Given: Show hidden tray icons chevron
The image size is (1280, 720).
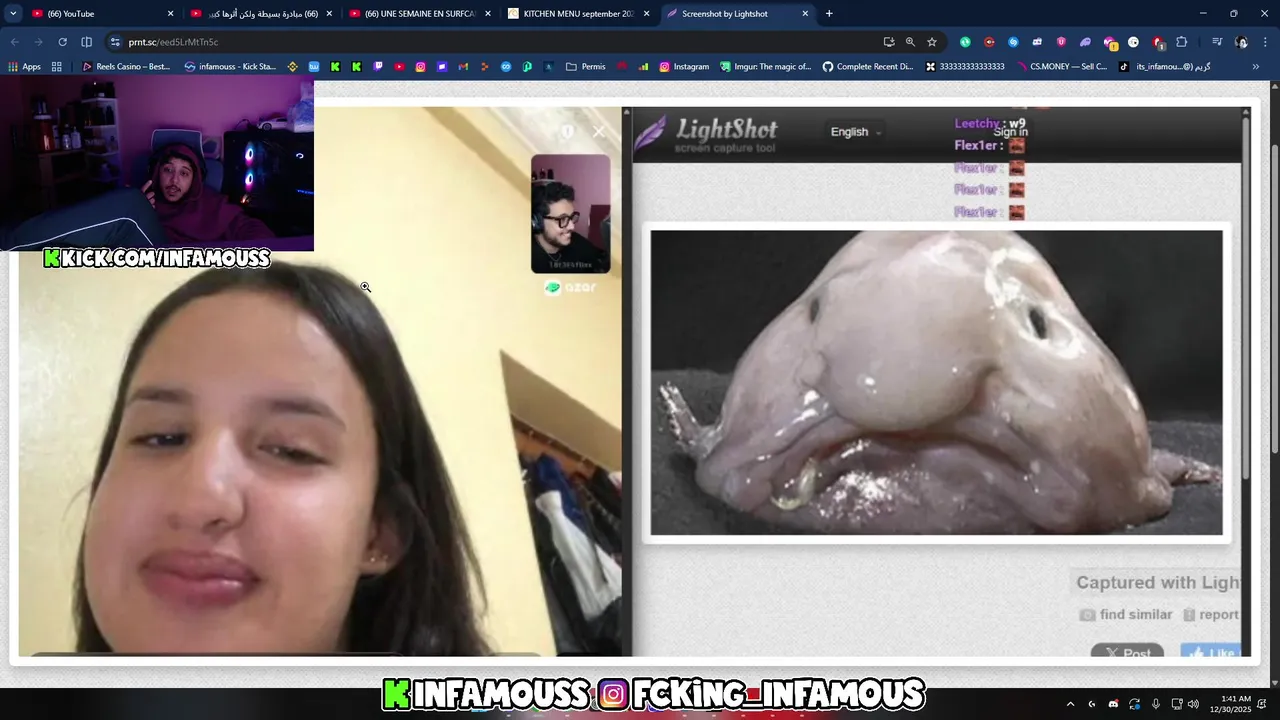Looking at the screenshot, I should coord(1070,704).
